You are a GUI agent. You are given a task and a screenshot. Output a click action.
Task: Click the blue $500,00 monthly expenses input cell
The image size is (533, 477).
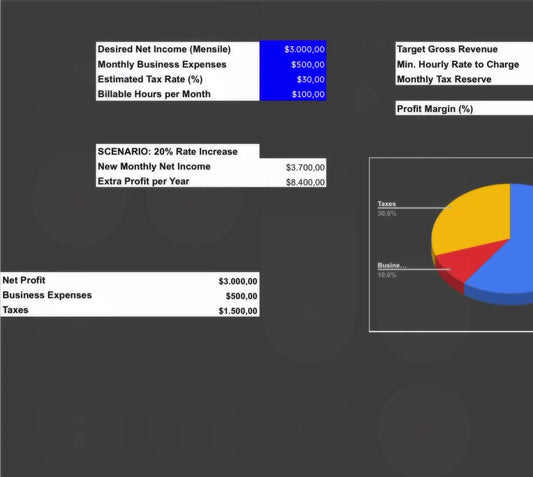coord(293,64)
